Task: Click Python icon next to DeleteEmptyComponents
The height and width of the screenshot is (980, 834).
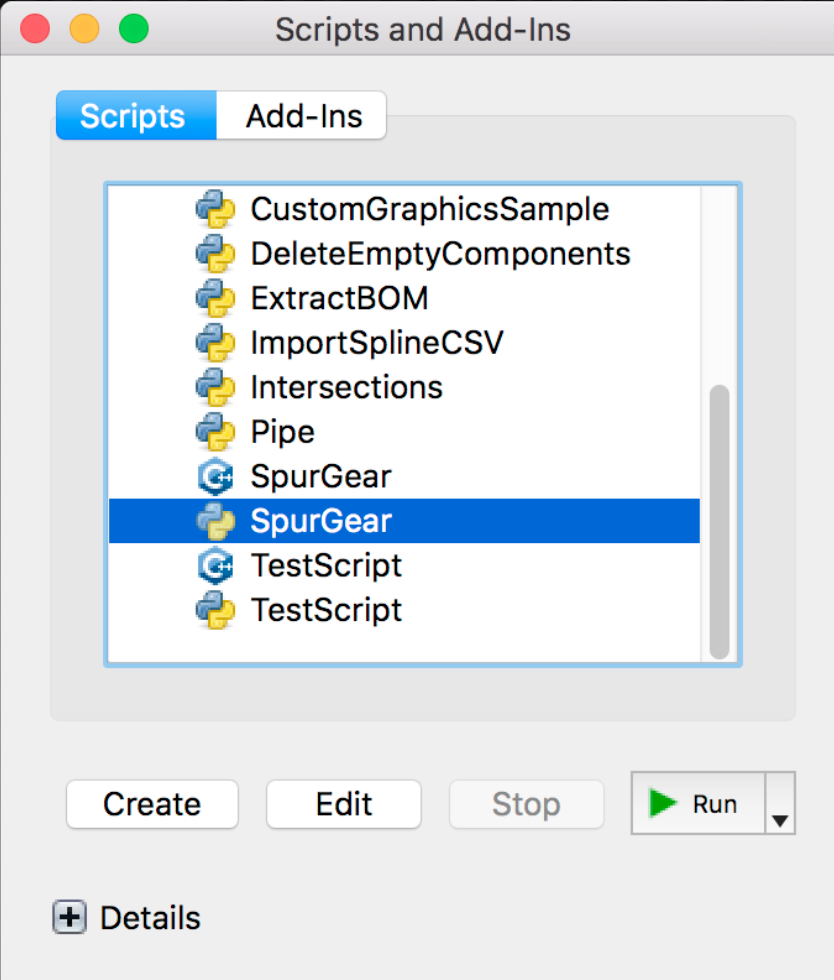Action: (x=215, y=254)
